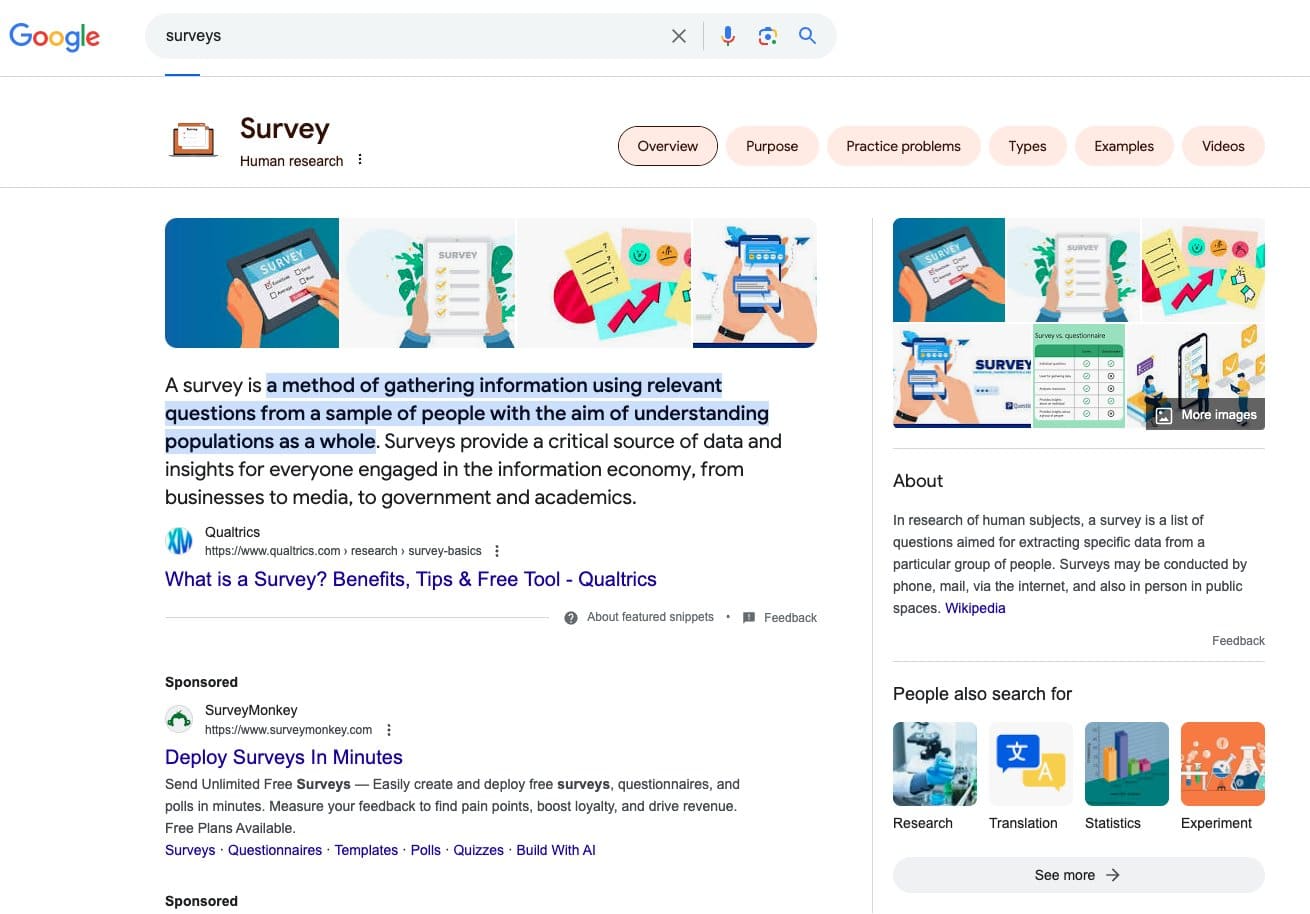Image resolution: width=1310 pixels, height=914 pixels.
Task: Click the Feedback flag icon below snippet
Action: [x=749, y=618]
